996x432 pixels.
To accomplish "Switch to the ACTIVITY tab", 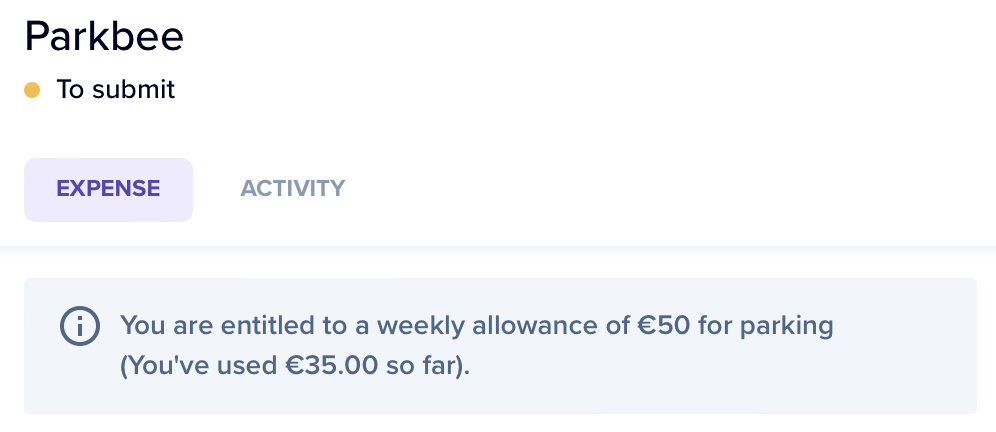I will (293, 189).
